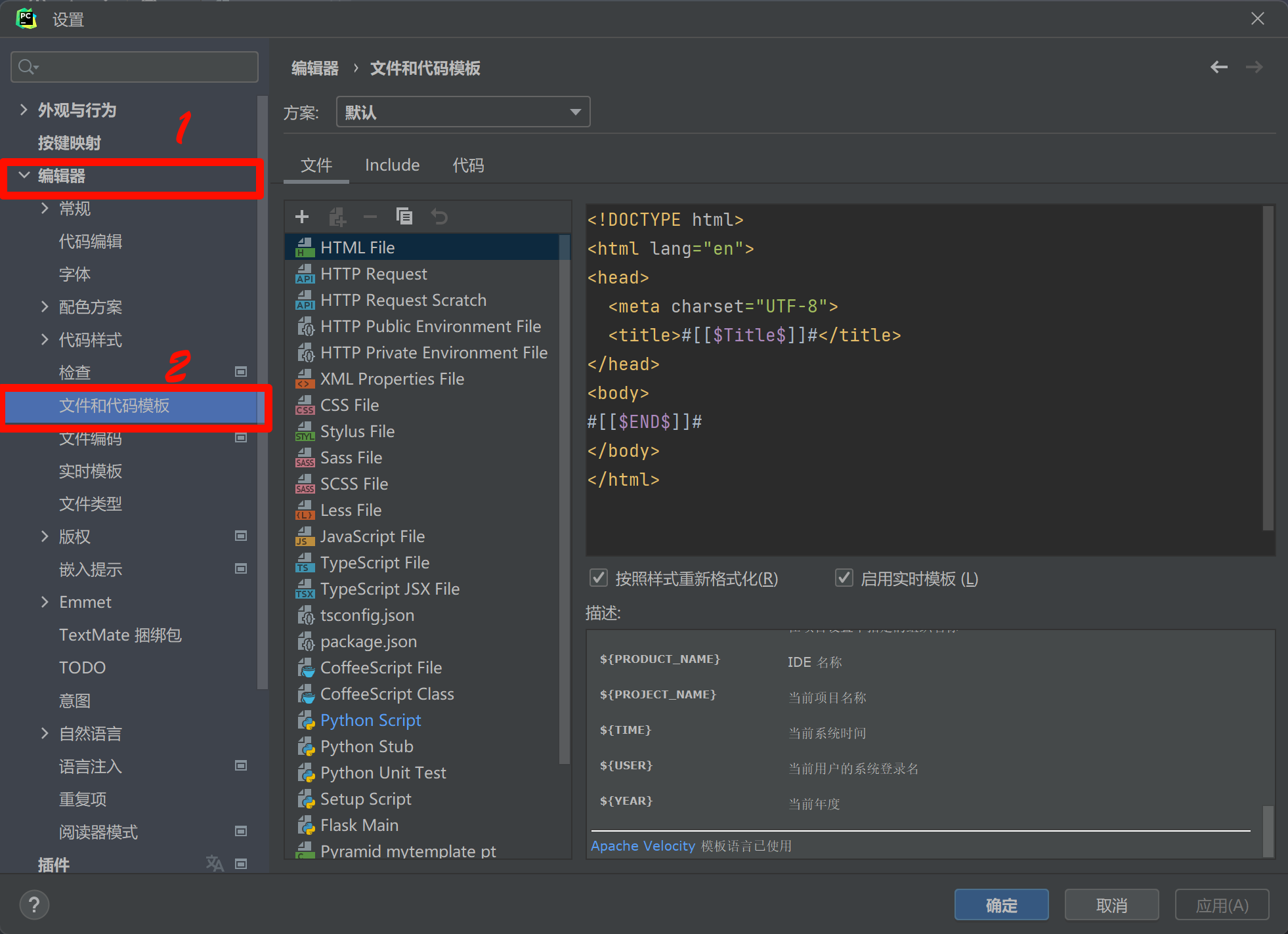The image size is (1288, 934).
Task: Click the copy template toolbar icon
Action: coord(404,217)
